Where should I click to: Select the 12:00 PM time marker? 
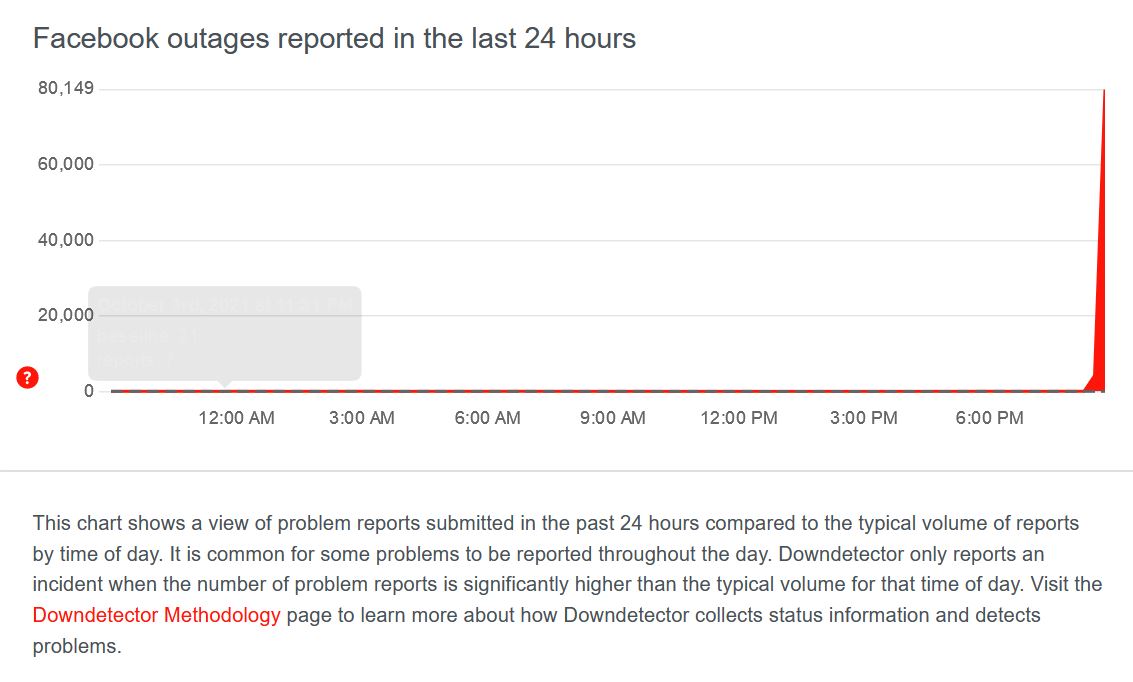click(x=738, y=418)
